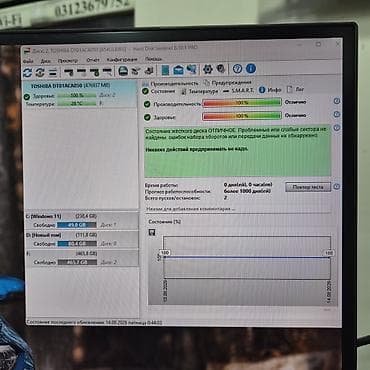
Task: Click the last update status bar text
Action: (x=94, y=322)
